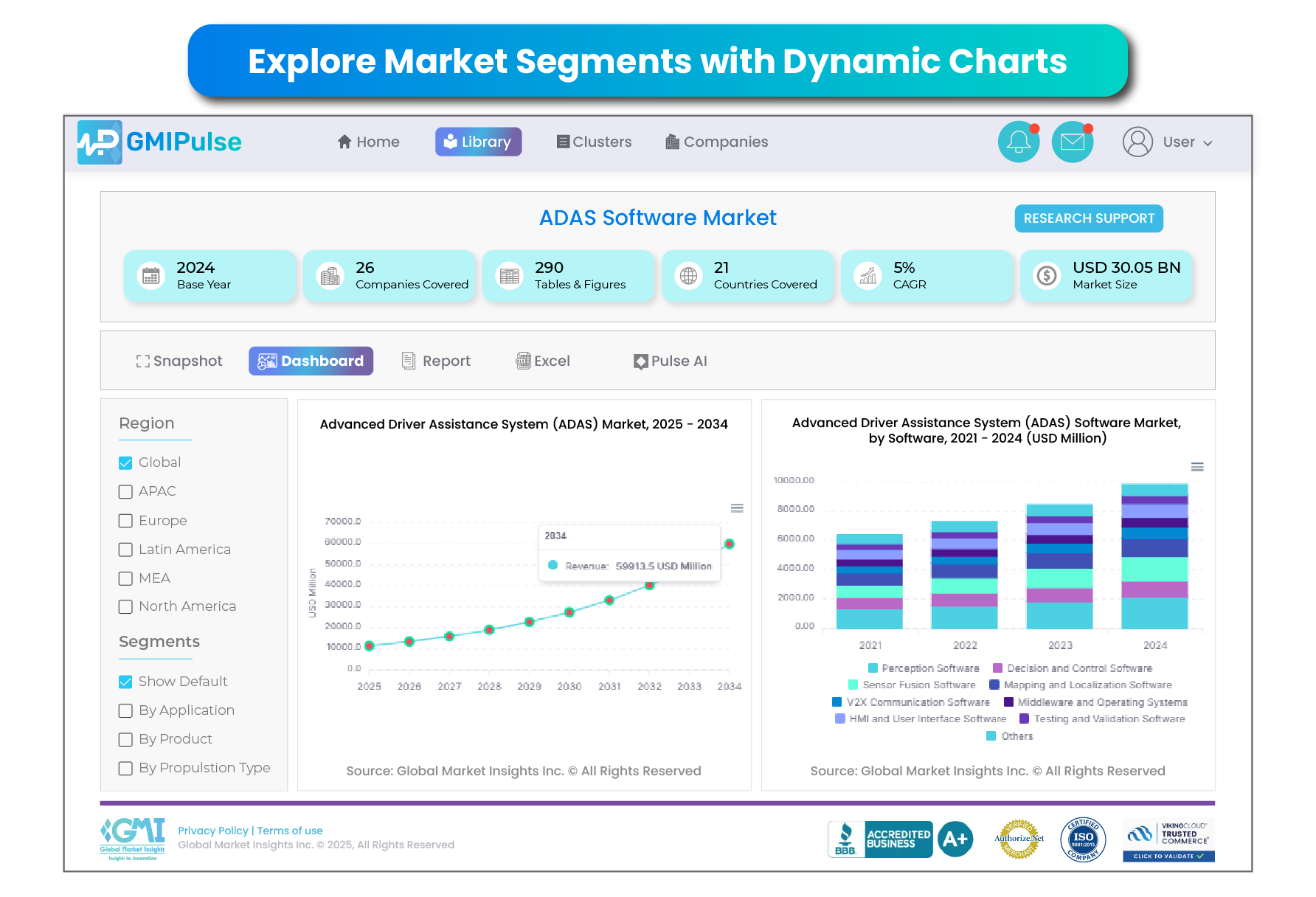
Task: Enable the Europe region filter
Action: [125, 520]
